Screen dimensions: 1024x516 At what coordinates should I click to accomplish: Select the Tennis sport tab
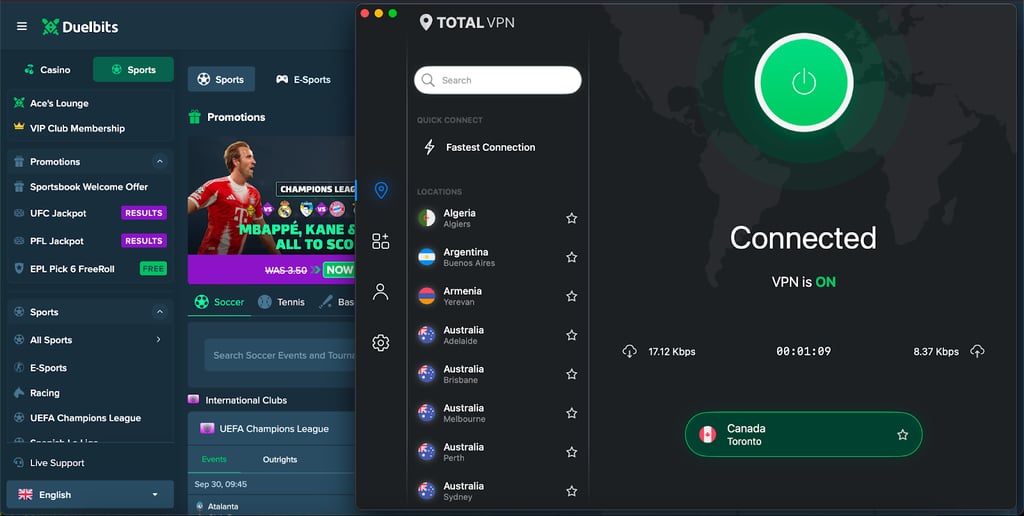(x=281, y=302)
